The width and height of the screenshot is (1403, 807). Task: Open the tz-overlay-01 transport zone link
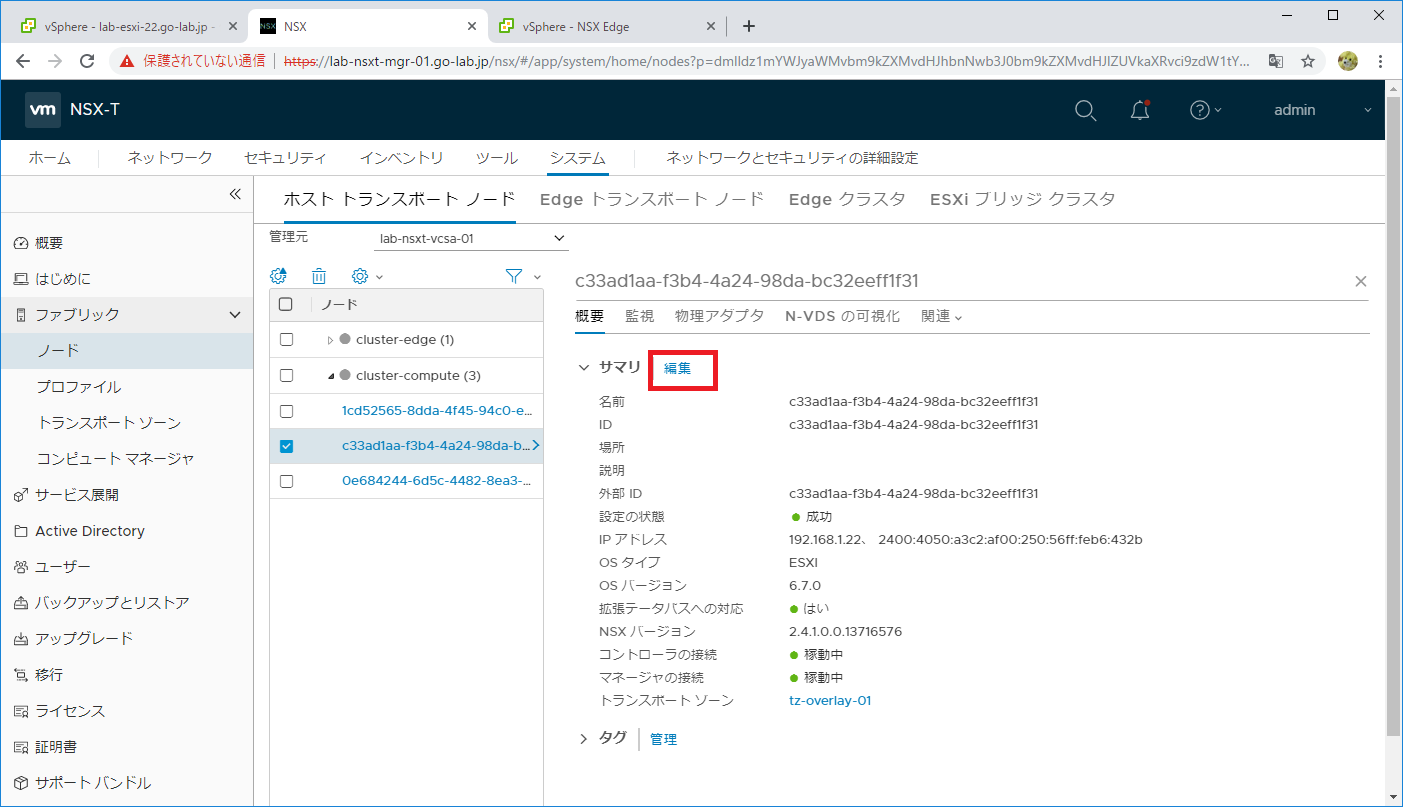click(x=830, y=701)
